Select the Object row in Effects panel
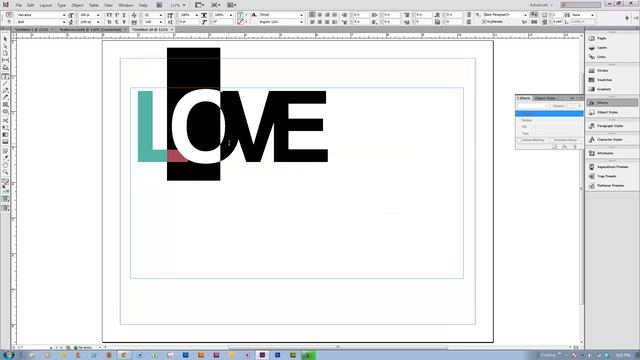This screenshot has height=360, width=640. [x=549, y=113]
